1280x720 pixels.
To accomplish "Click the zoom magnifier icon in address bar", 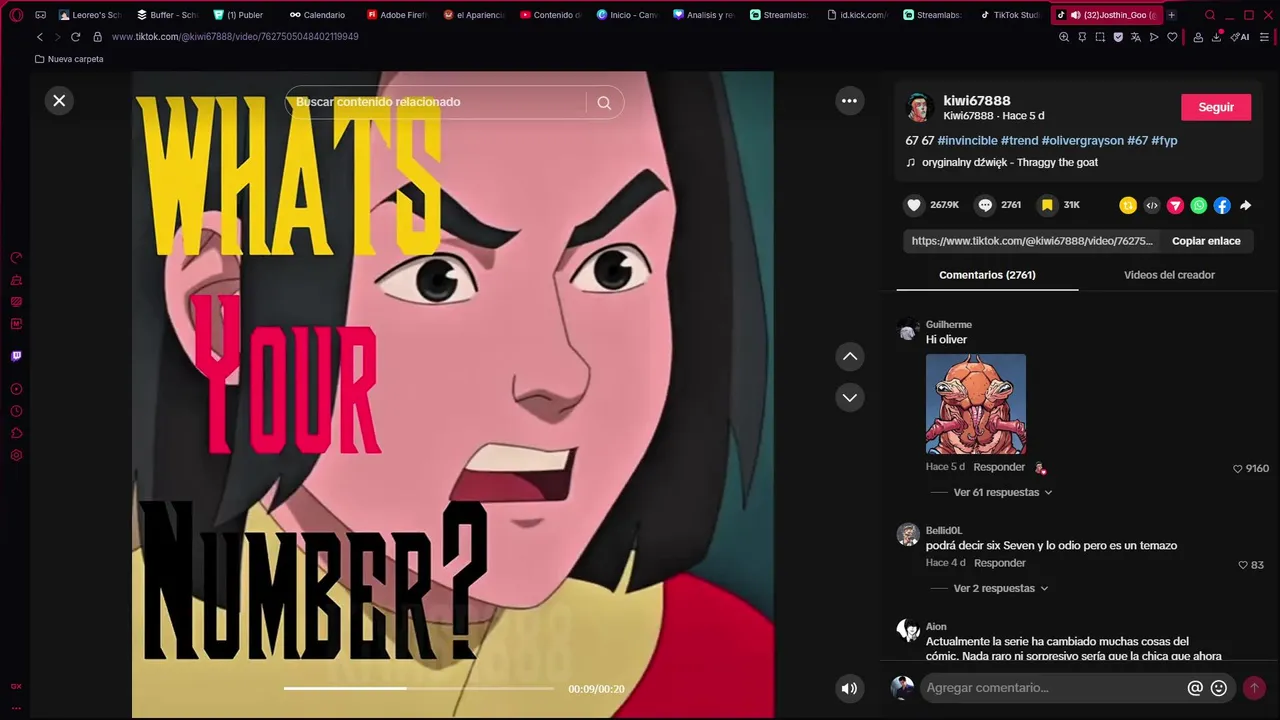I will click(1064, 37).
